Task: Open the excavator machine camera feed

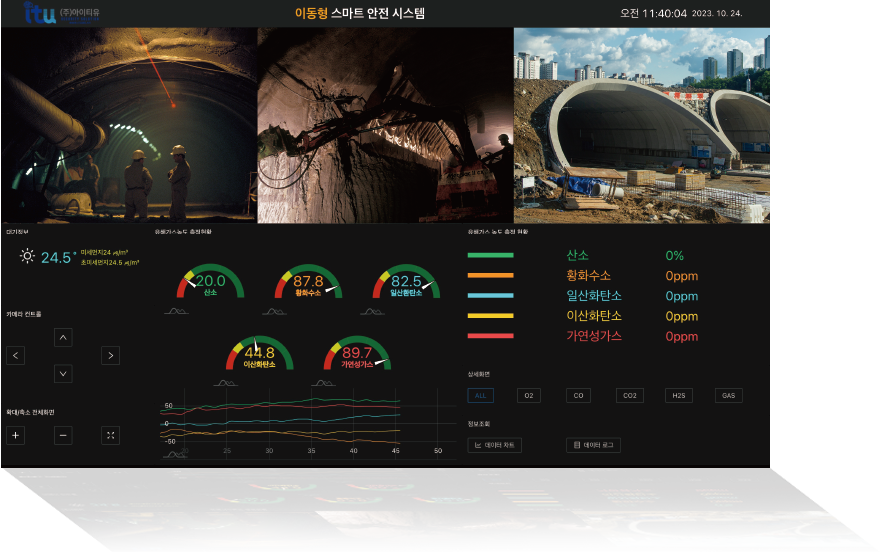Action: tap(386, 125)
